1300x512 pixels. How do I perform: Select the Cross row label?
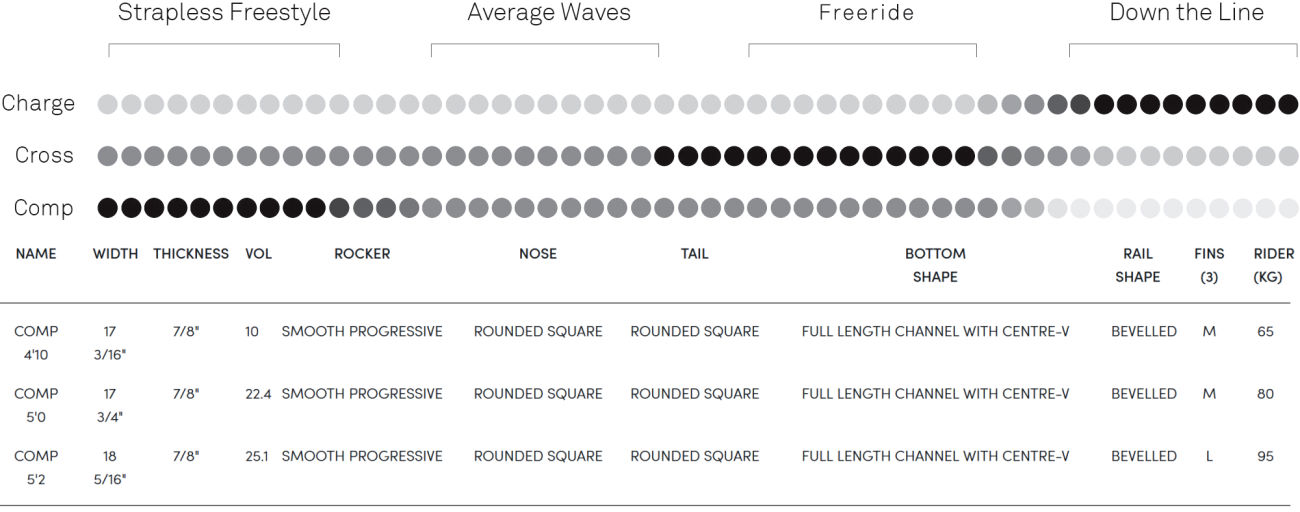click(x=44, y=156)
